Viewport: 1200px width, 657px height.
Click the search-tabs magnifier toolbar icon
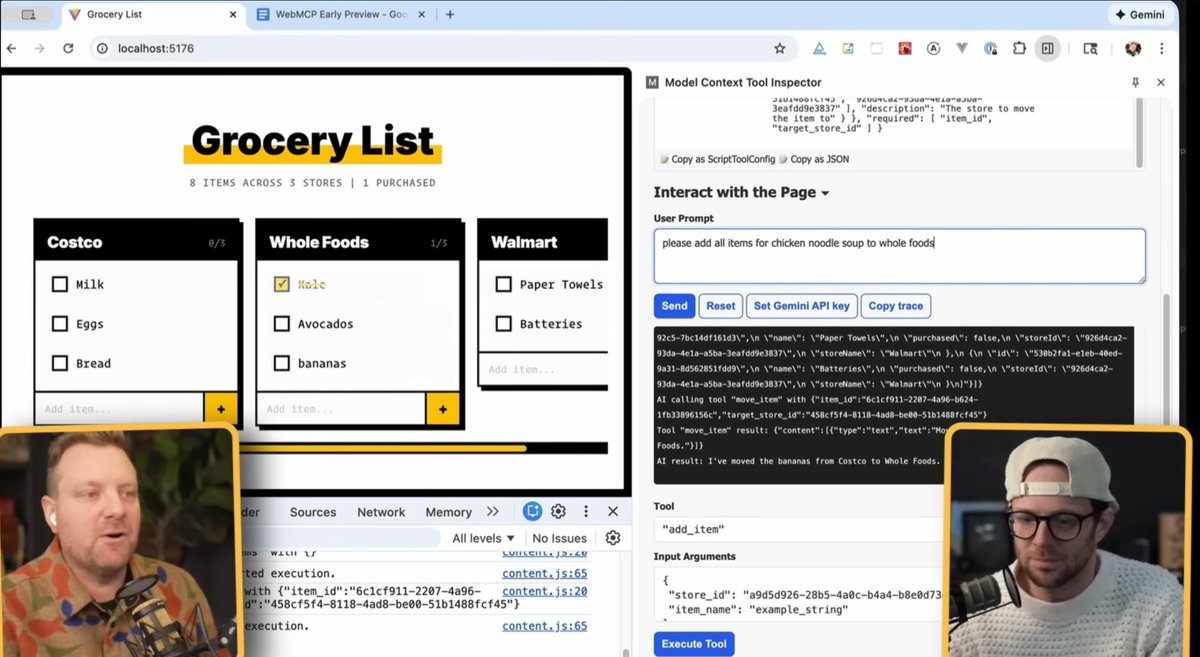(x=1090, y=48)
